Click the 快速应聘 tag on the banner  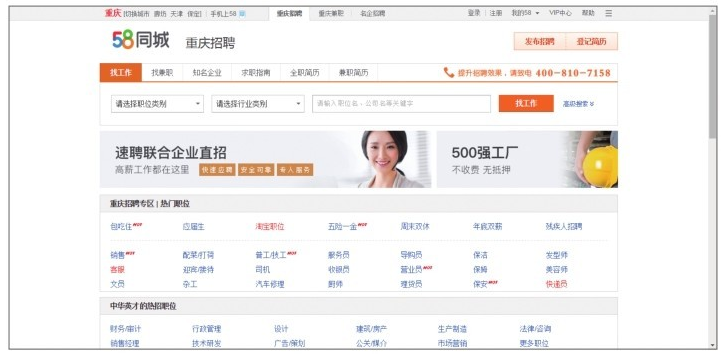tap(217, 170)
